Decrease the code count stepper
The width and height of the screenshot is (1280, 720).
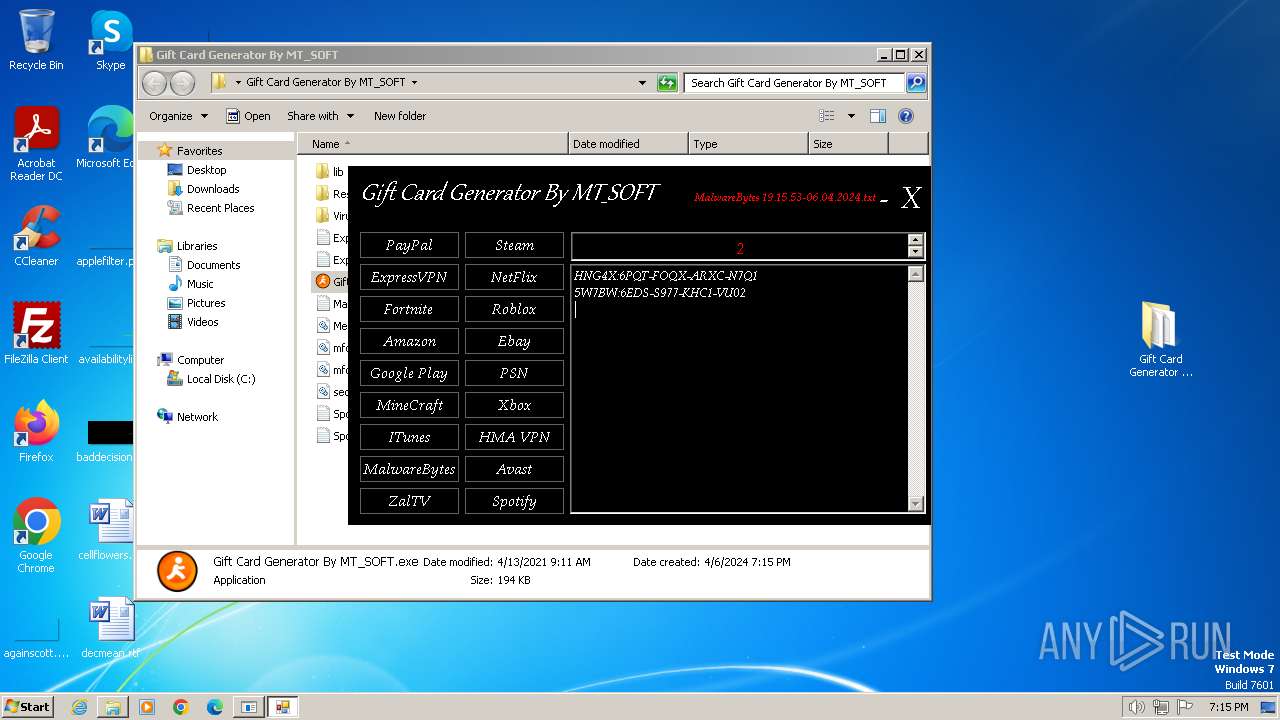click(x=915, y=252)
